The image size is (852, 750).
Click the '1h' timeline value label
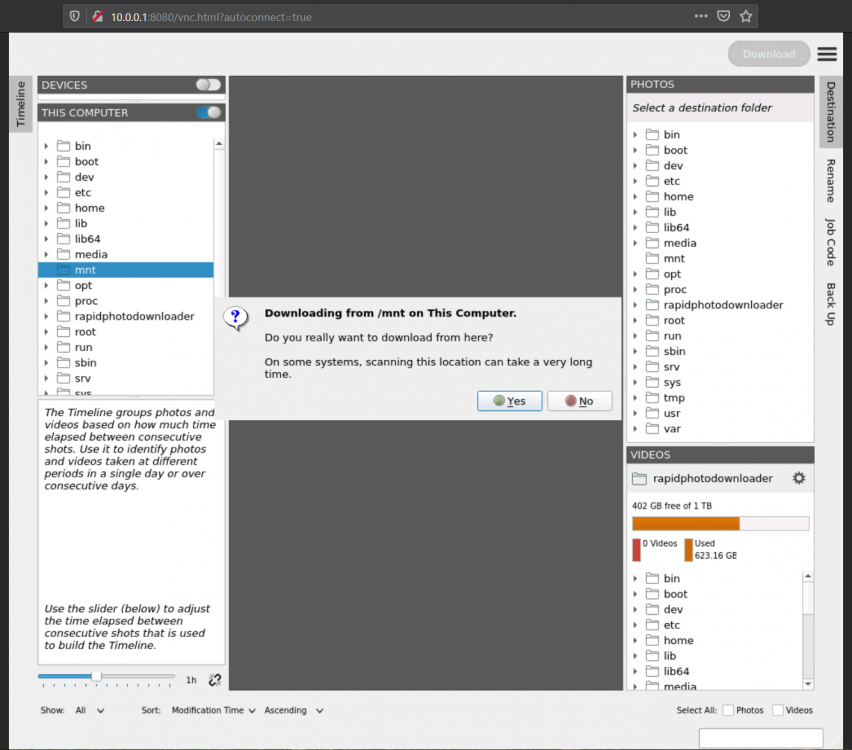[x=191, y=680]
